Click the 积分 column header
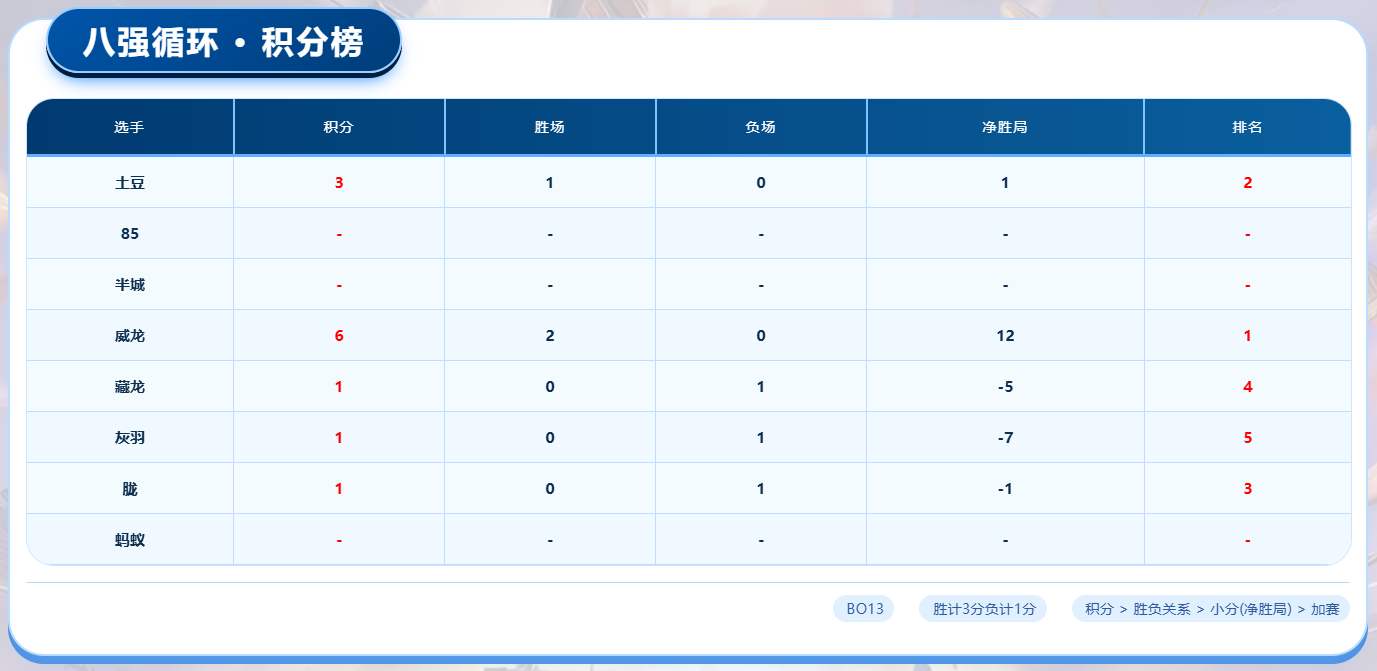The height and width of the screenshot is (671, 1377). 339,127
